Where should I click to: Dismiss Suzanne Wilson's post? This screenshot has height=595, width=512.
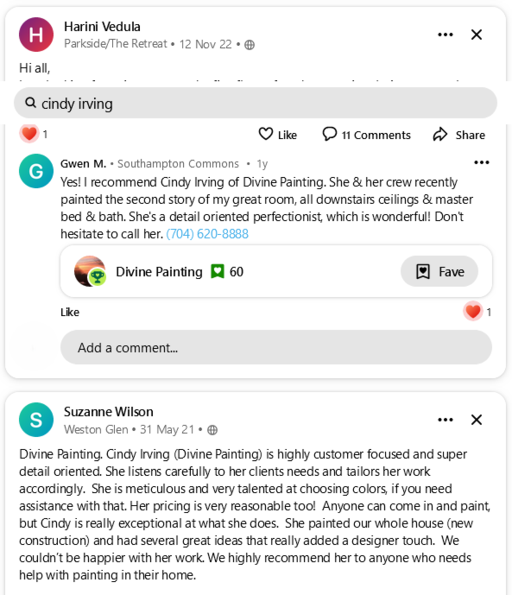476,420
